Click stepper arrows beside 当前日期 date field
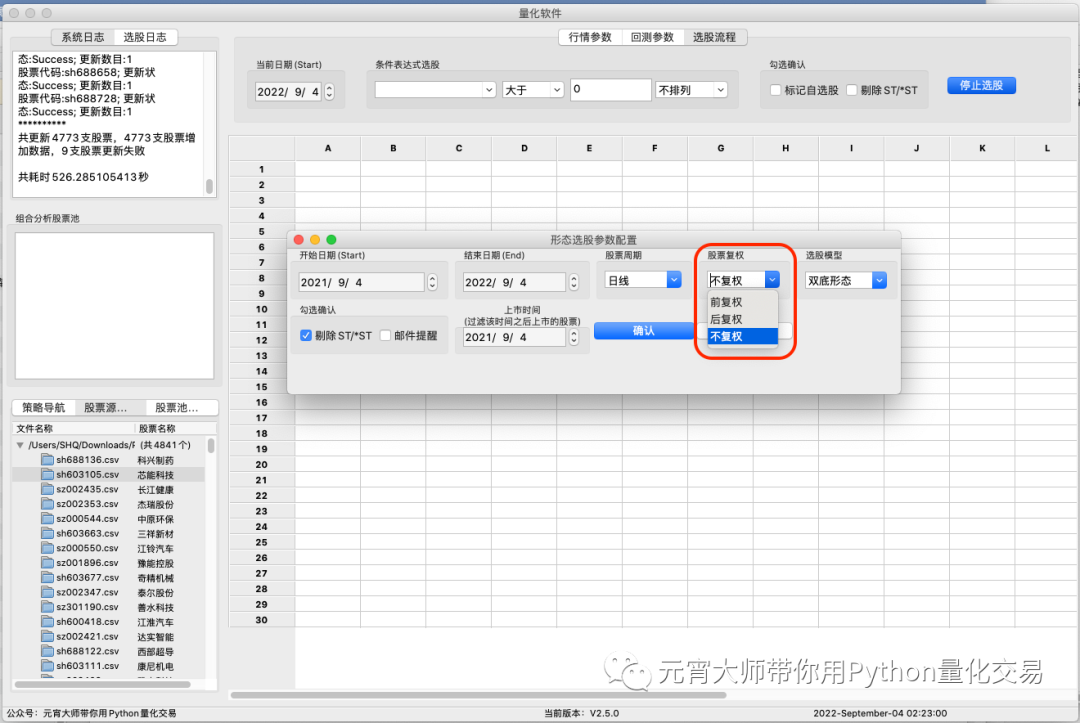Image resolution: width=1080 pixels, height=723 pixels. 329,92
